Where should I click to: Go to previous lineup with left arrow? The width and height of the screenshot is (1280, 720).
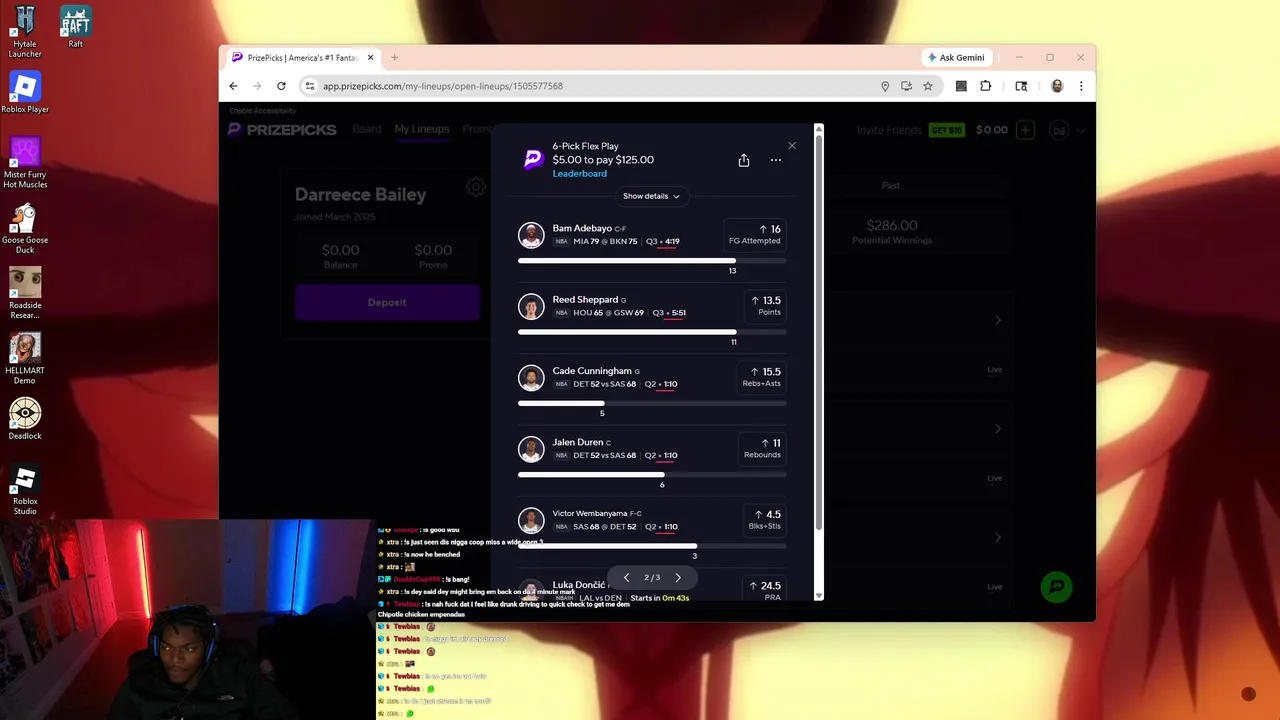(x=627, y=578)
